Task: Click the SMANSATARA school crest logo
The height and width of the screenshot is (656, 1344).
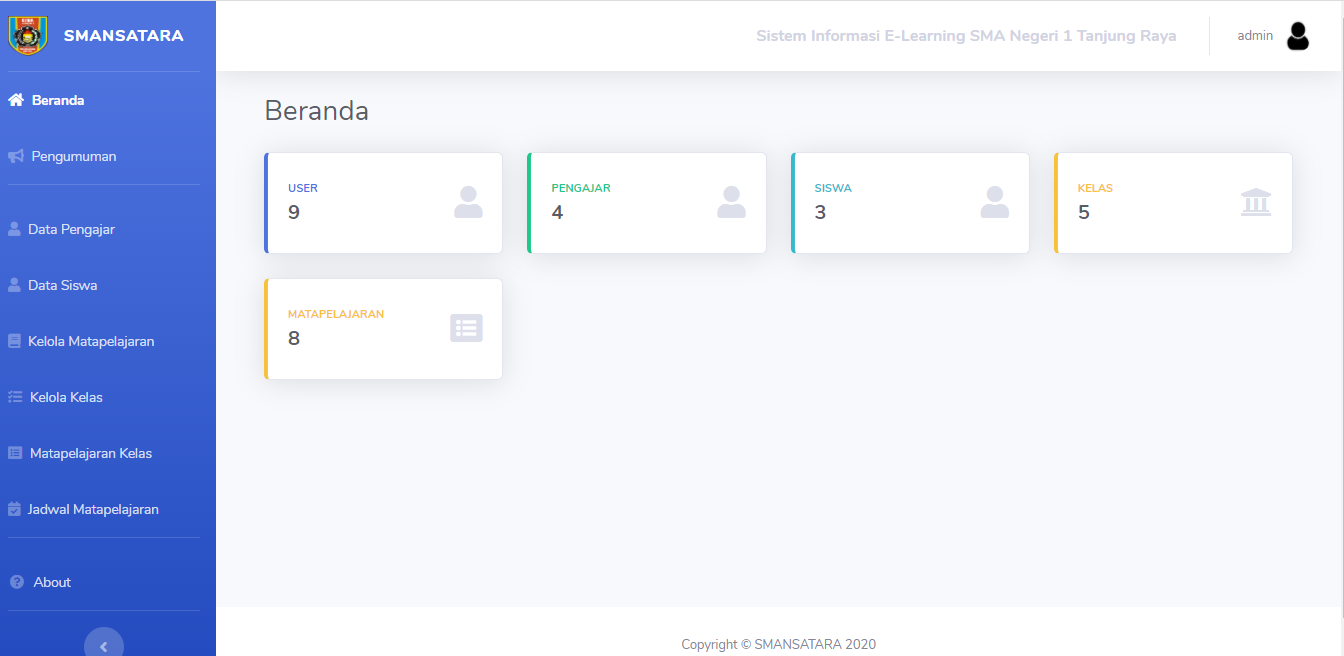Action: pos(28,35)
